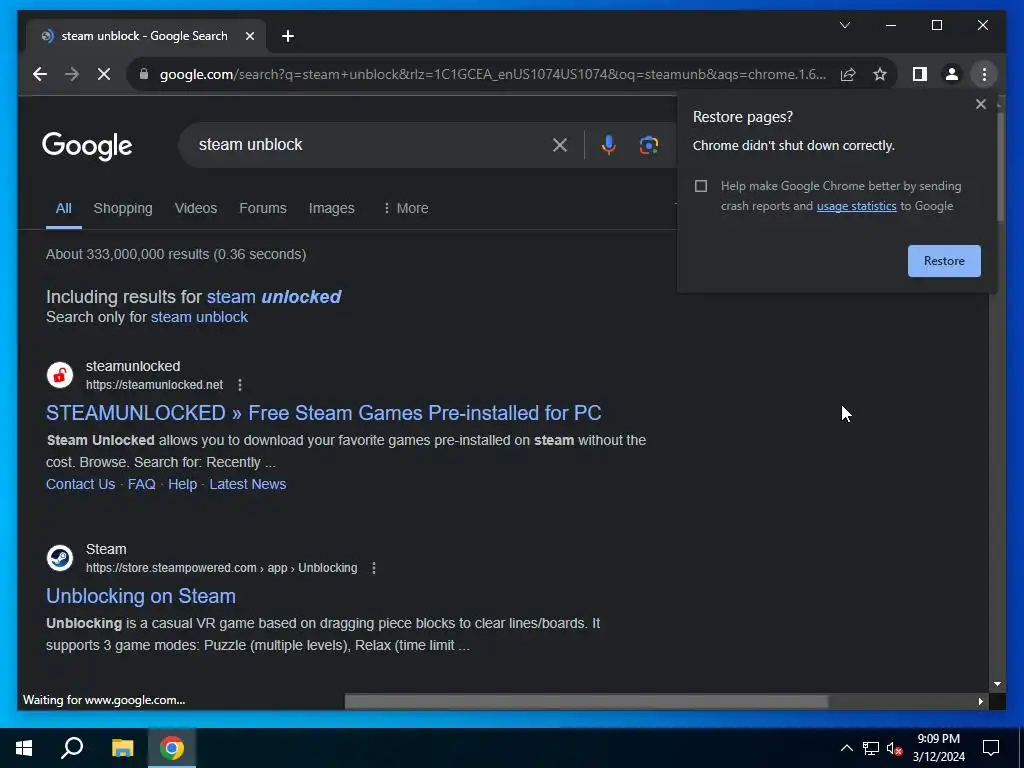The height and width of the screenshot is (768, 1024).
Task: Search by image with the Lens icon
Action: tap(648, 145)
